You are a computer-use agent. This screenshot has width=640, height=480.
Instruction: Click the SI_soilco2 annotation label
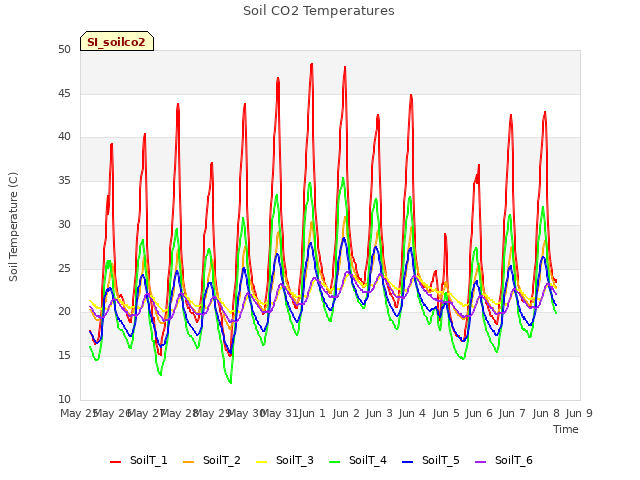117,41
